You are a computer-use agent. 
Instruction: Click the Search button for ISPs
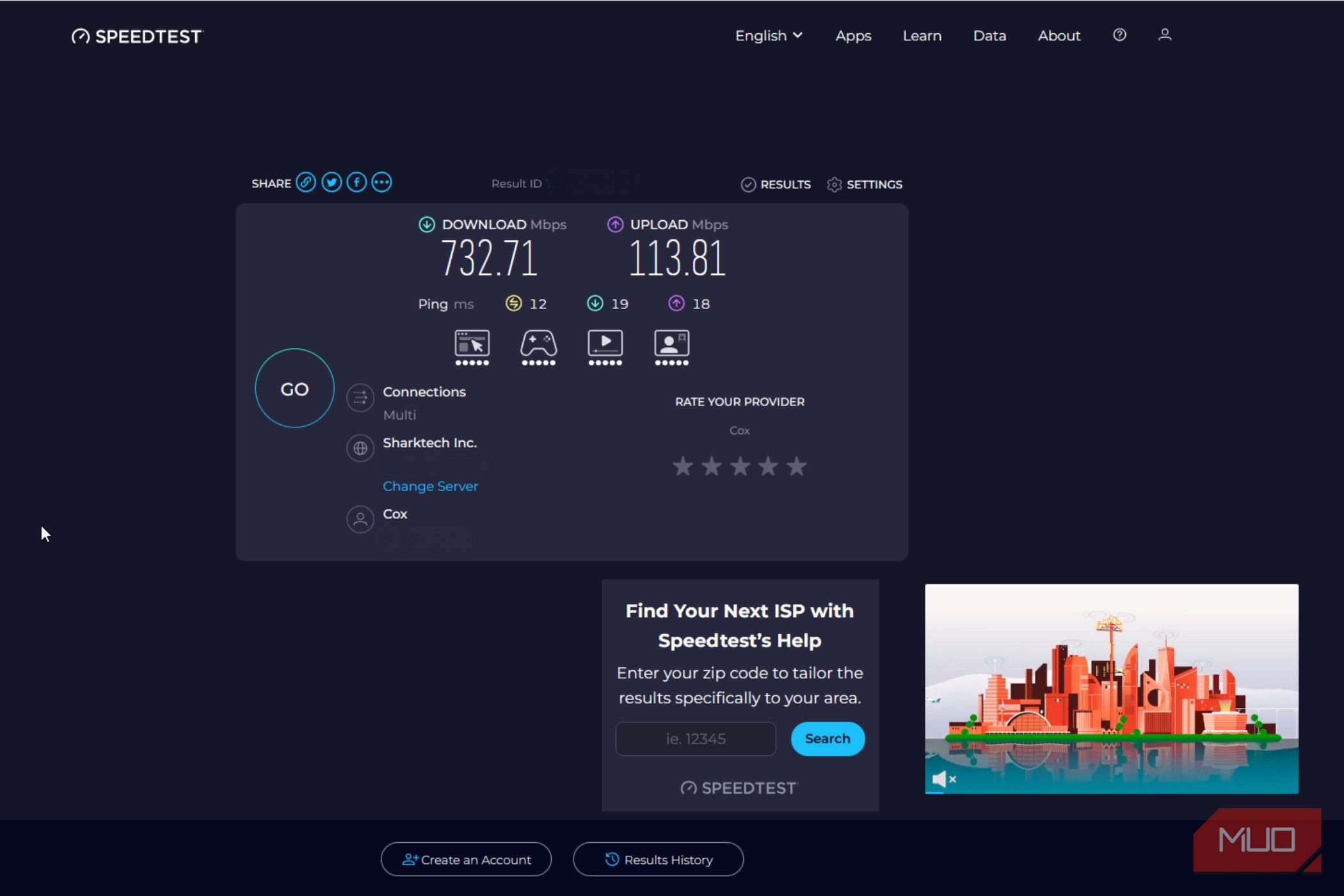click(828, 739)
